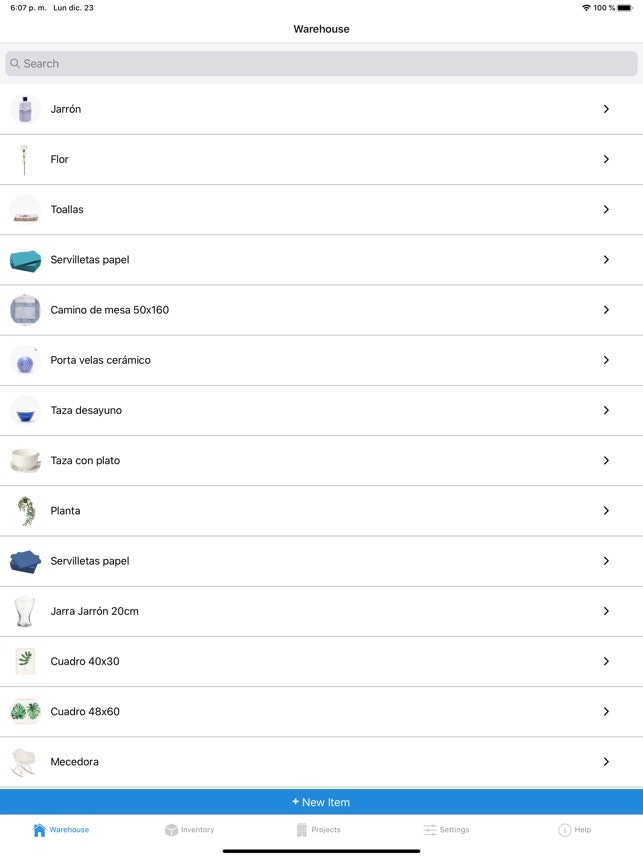Click the magnifying glass in the search bar
The image size is (643, 858).
14,63
